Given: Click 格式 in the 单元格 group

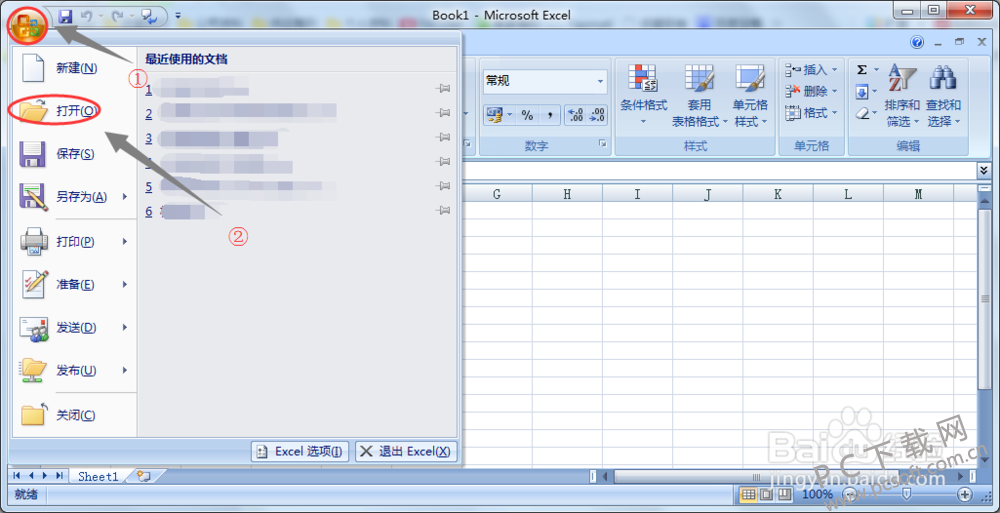Looking at the screenshot, I should point(811,112).
